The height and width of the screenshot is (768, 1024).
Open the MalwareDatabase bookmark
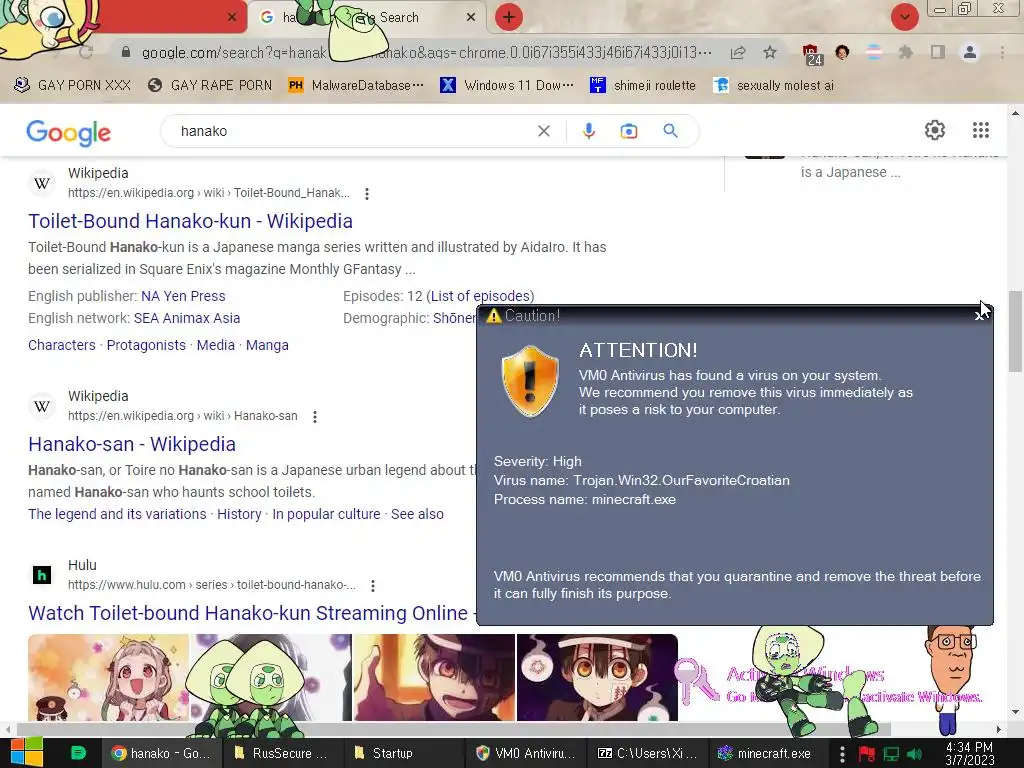[x=356, y=86]
